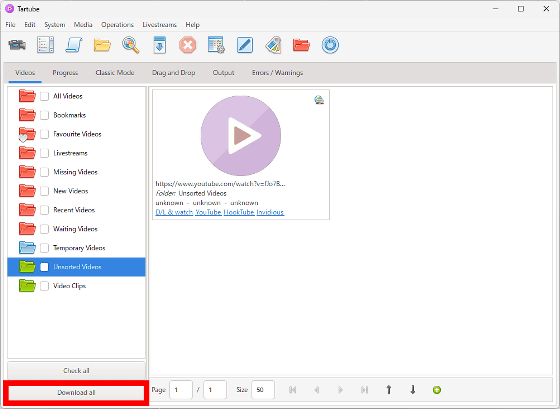Open the Errors / Warnings tab
The height and width of the screenshot is (409, 560).
click(278, 73)
